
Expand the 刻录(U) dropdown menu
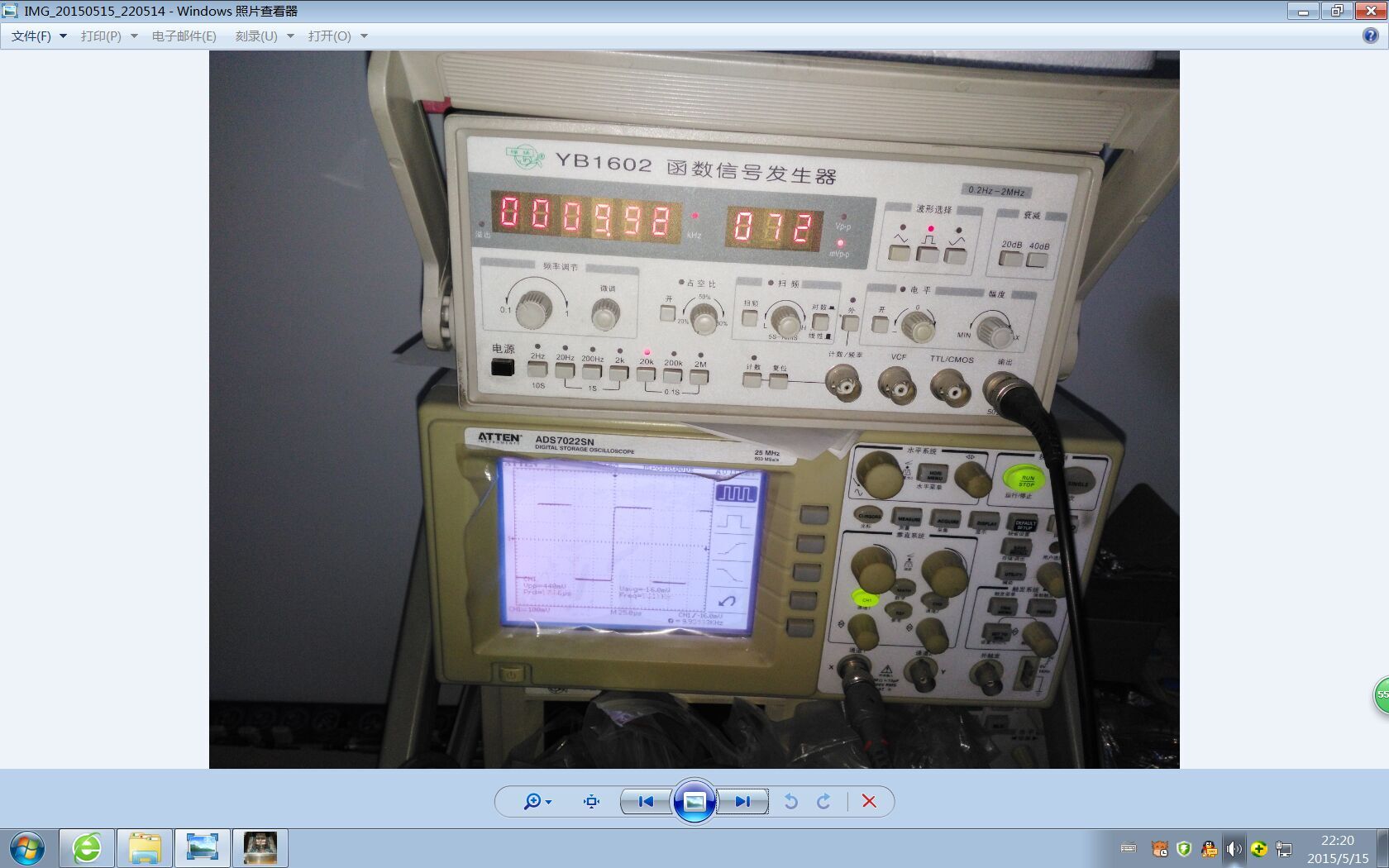(265, 36)
